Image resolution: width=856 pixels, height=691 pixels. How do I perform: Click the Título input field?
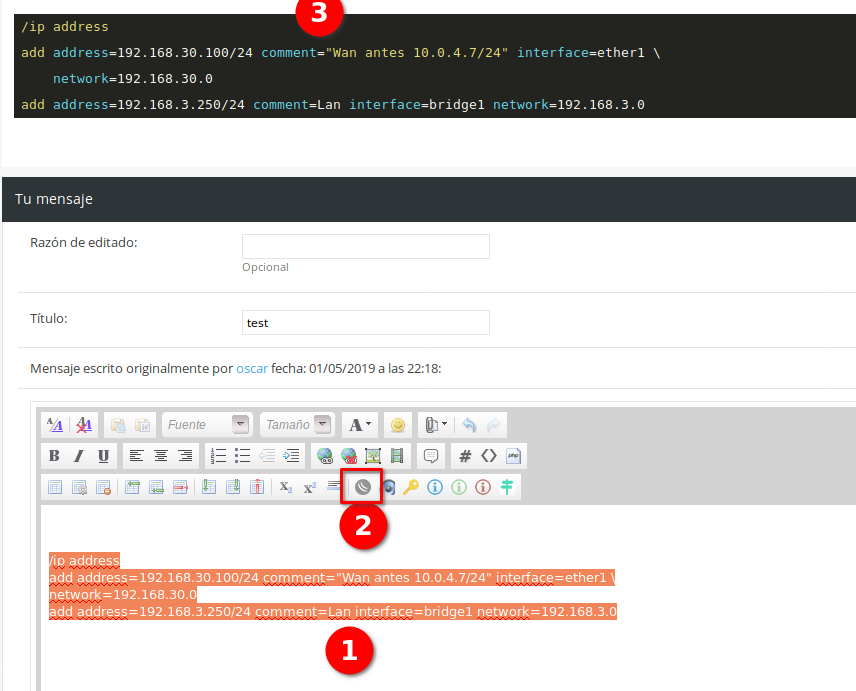point(366,322)
